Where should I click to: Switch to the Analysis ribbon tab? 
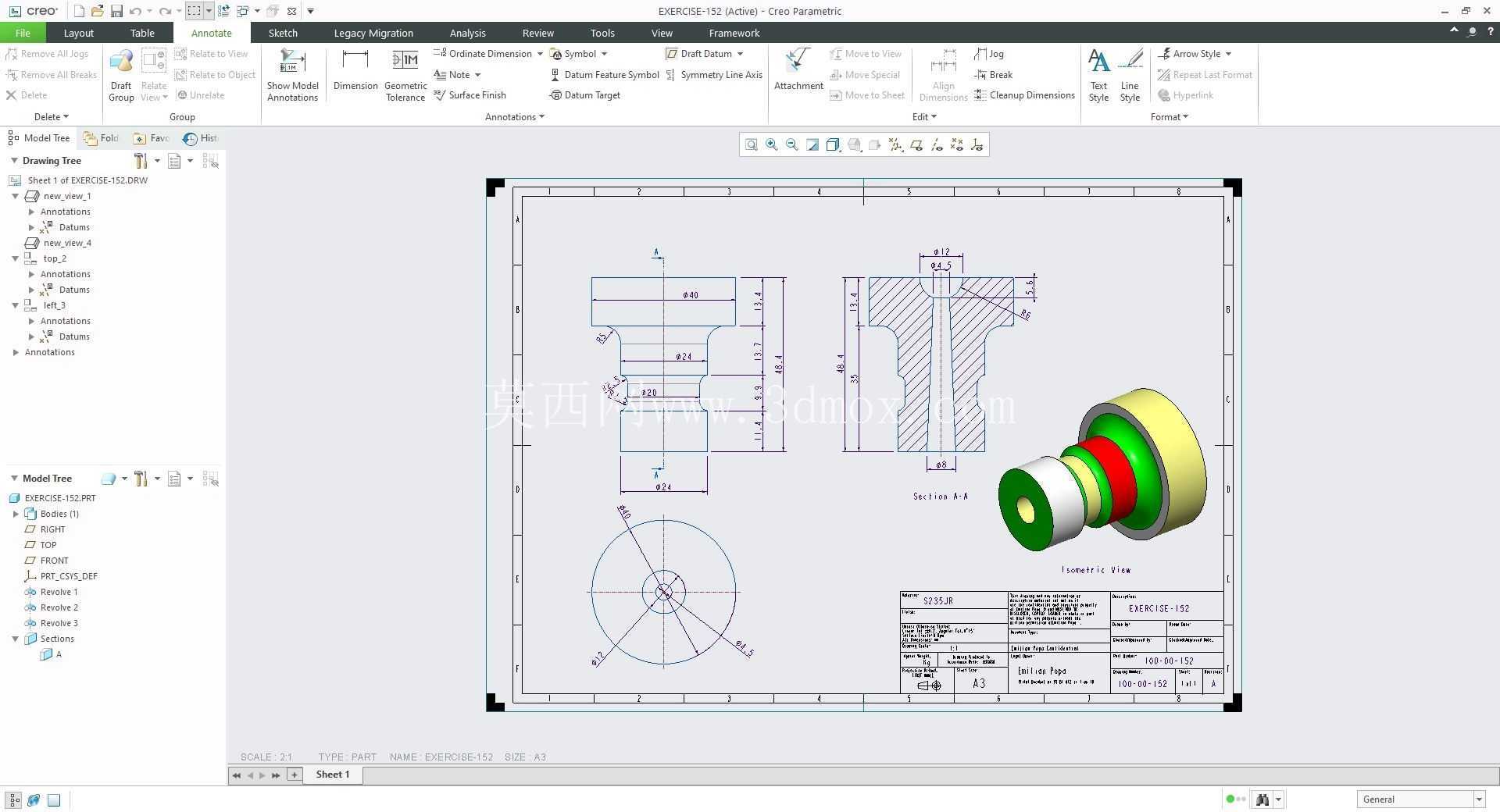coord(467,33)
